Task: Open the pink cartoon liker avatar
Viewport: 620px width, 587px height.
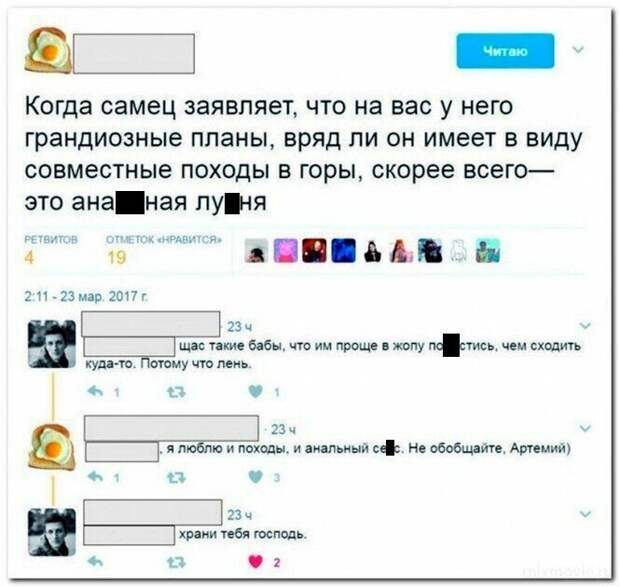Action: [285, 251]
